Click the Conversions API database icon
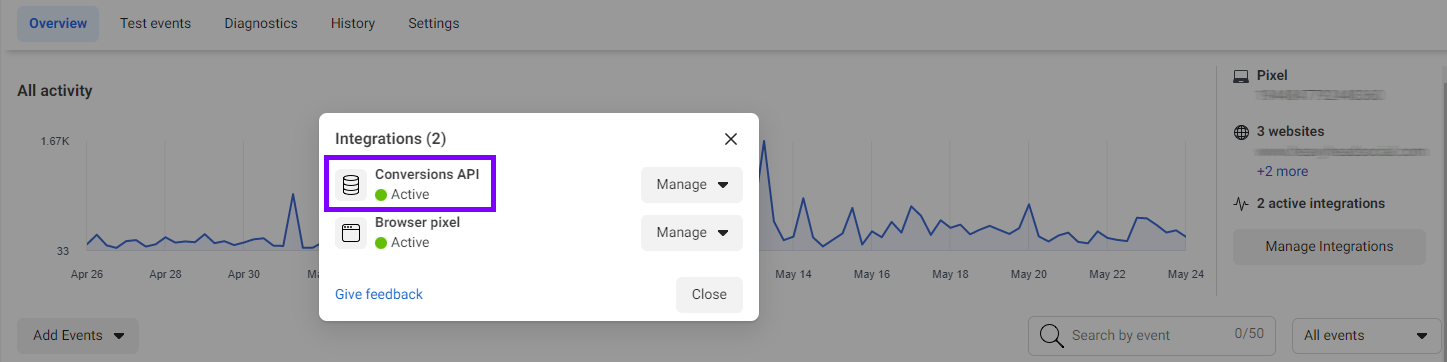Image resolution: width=1447 pixels, height=362 pixels. click(350, 185)
